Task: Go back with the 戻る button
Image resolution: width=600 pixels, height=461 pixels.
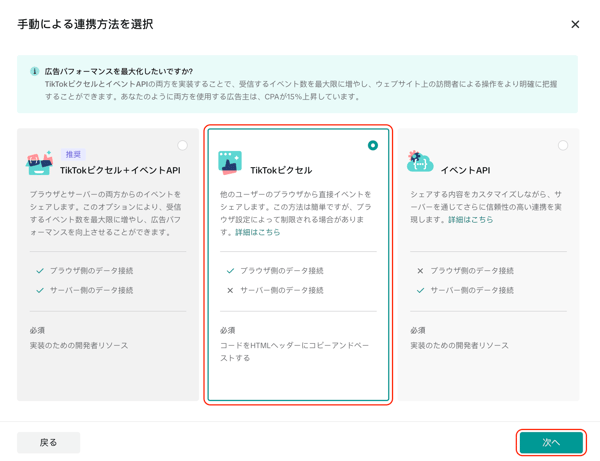Action: pos(48,442)
